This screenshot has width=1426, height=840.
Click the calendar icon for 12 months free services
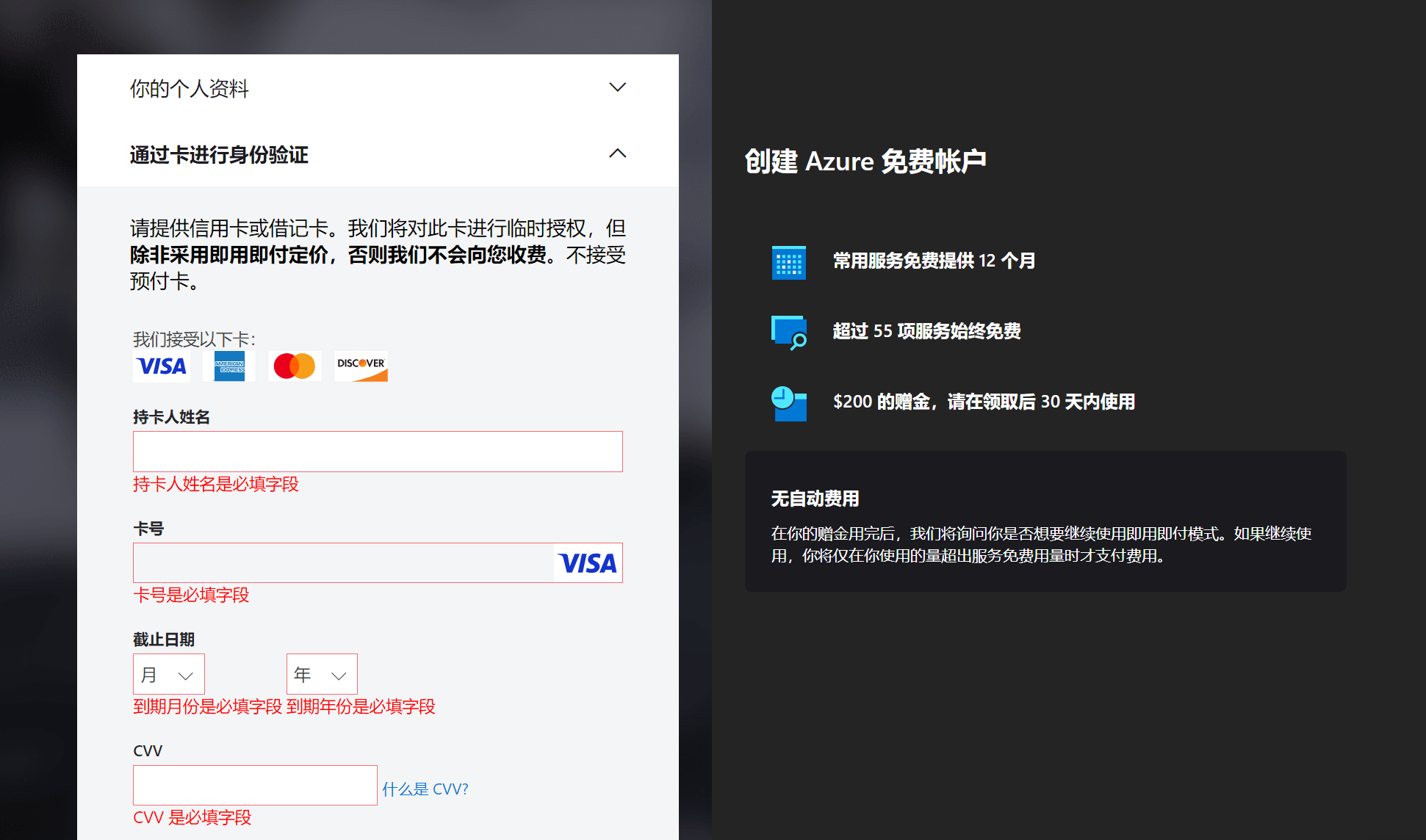pyautogui.click(x=789, y=262)
